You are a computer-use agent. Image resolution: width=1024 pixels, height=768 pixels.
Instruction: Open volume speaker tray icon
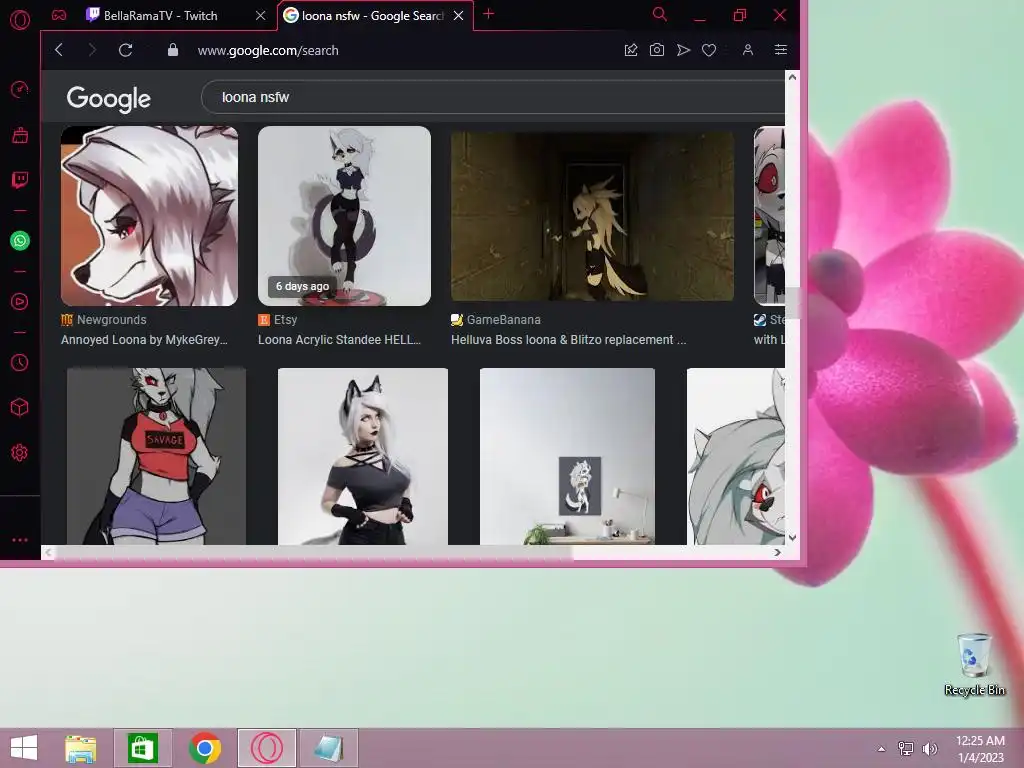(x=929, y=748)
